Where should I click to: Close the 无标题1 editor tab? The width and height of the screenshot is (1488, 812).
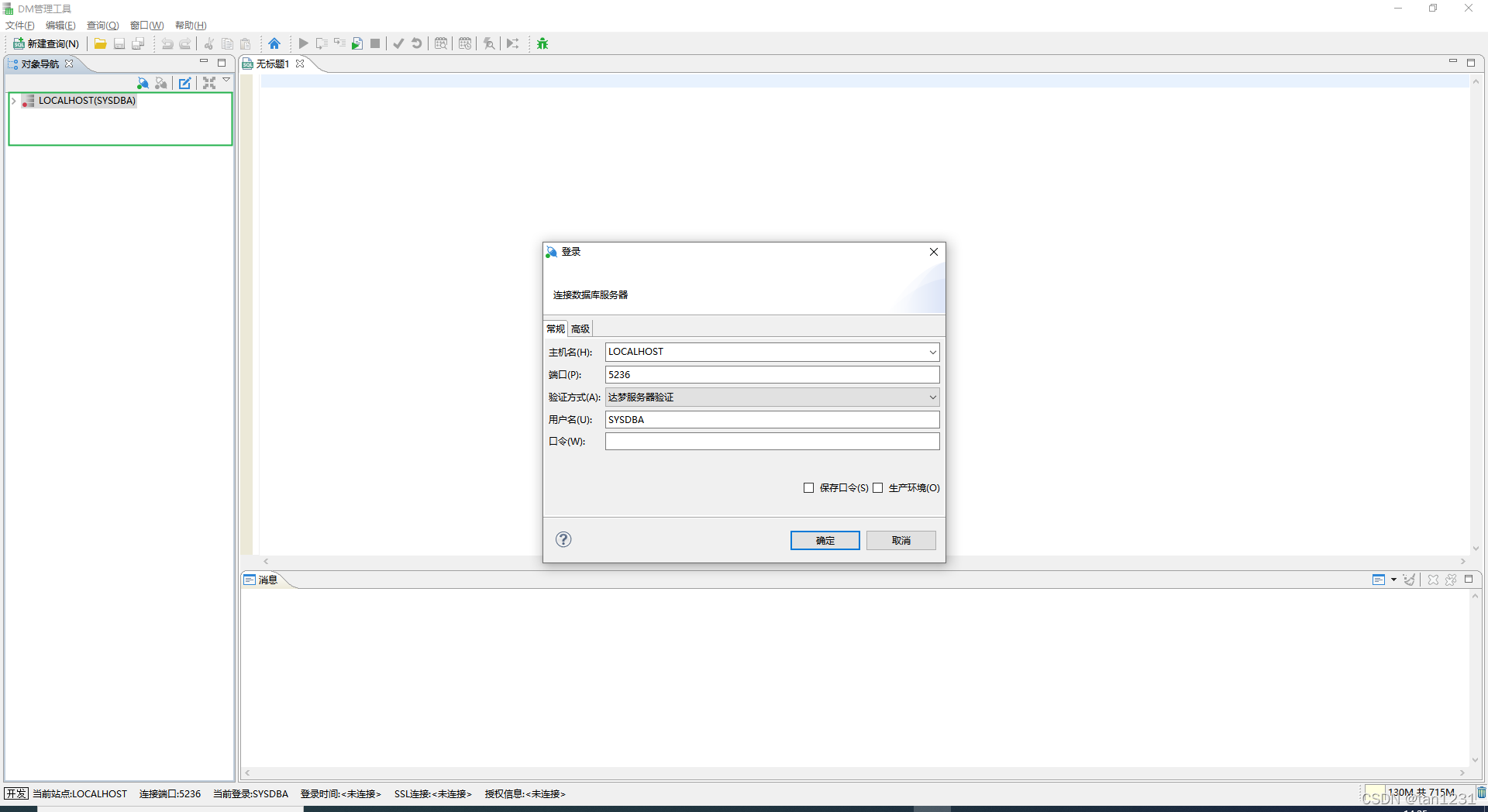(x=300, y=64)
